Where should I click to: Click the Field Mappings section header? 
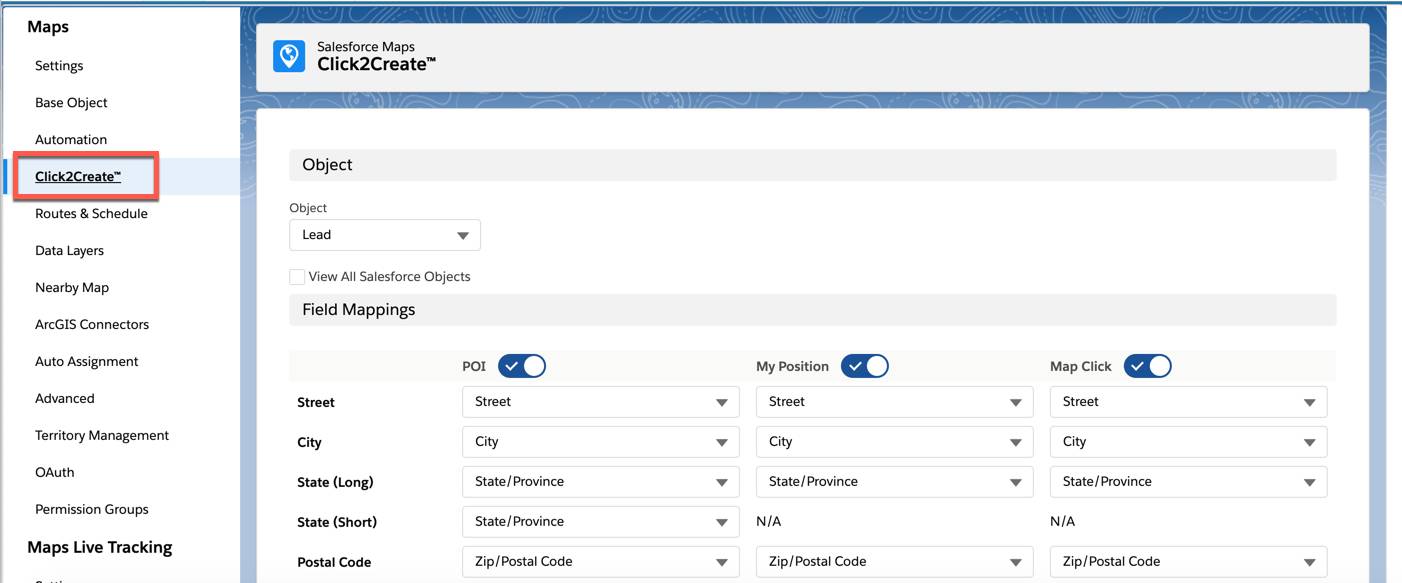813,310
